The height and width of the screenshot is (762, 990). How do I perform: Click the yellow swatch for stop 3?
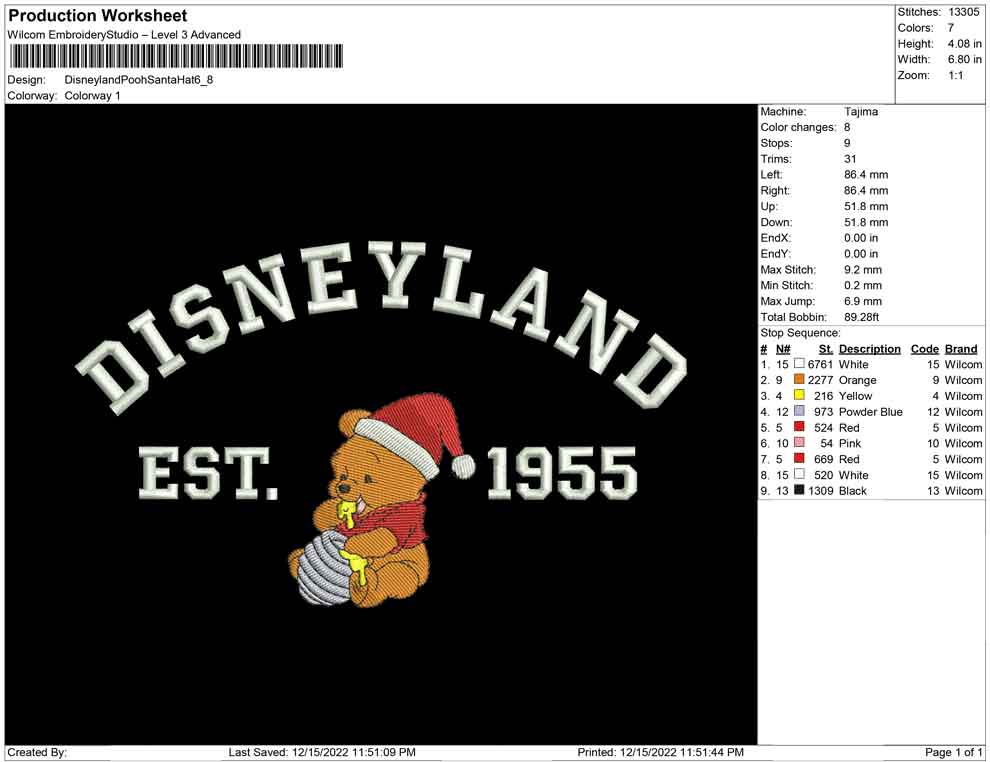coord(799,395)
